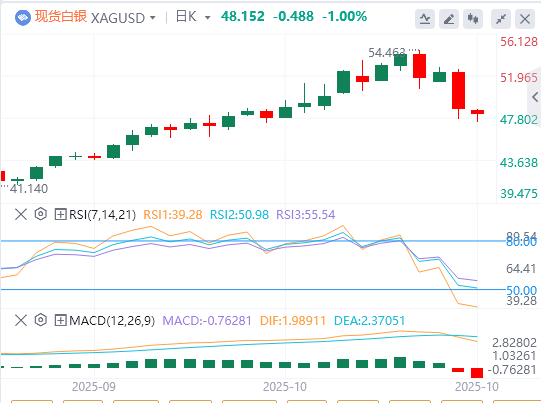Click the 2025-09 date axis label
541x403 pixels.
point(94,387)
